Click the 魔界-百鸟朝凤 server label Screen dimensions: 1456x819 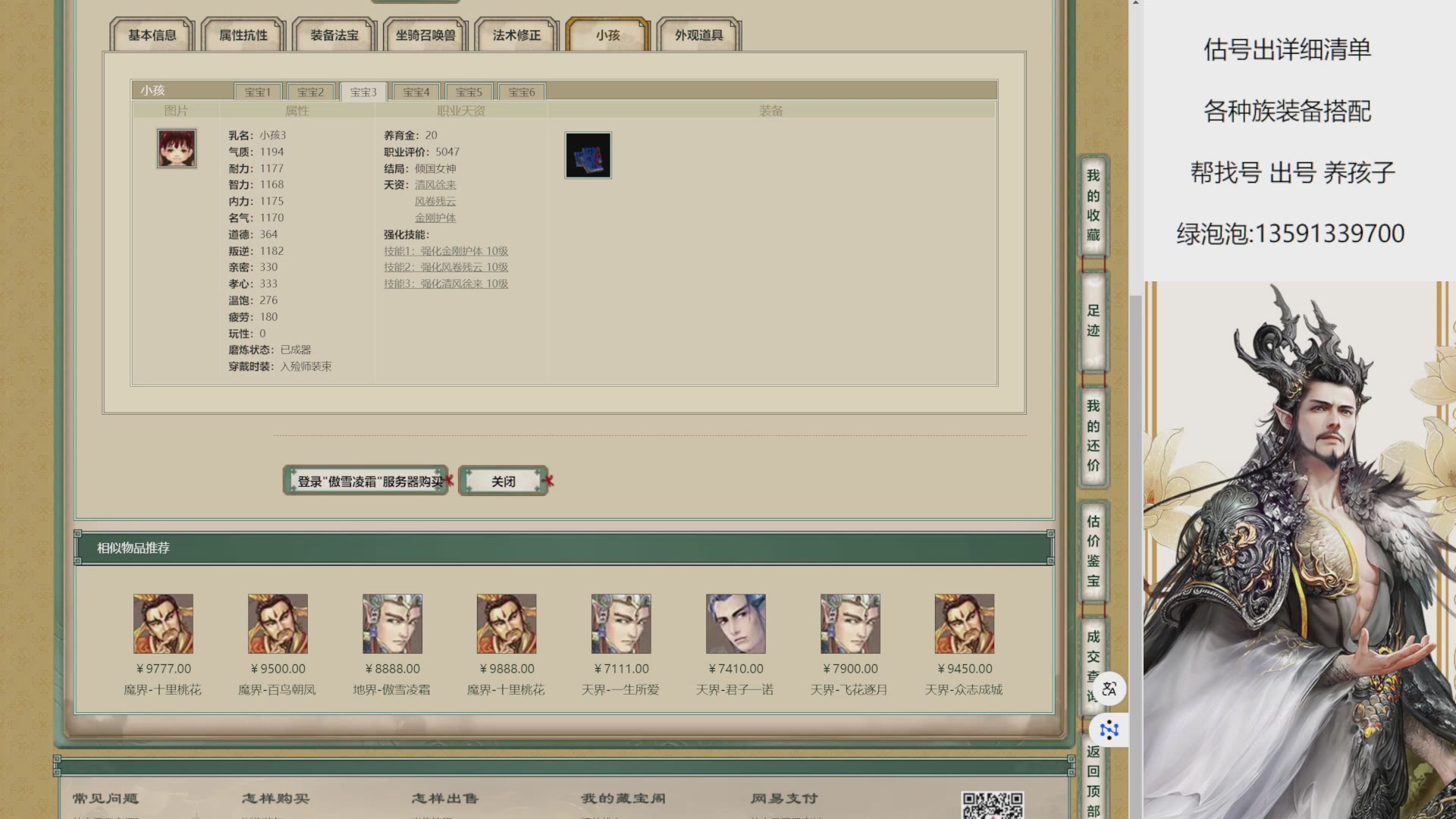277,689
